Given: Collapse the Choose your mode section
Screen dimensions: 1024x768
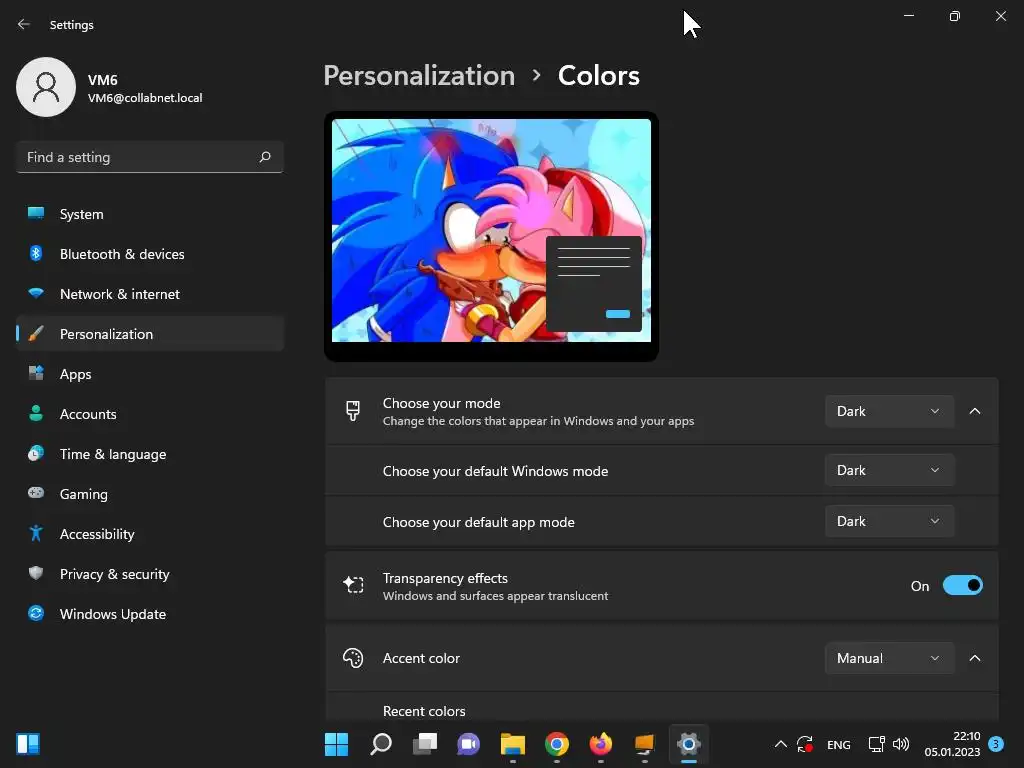Looking at the screenshot, I should [x=974, y=411].
